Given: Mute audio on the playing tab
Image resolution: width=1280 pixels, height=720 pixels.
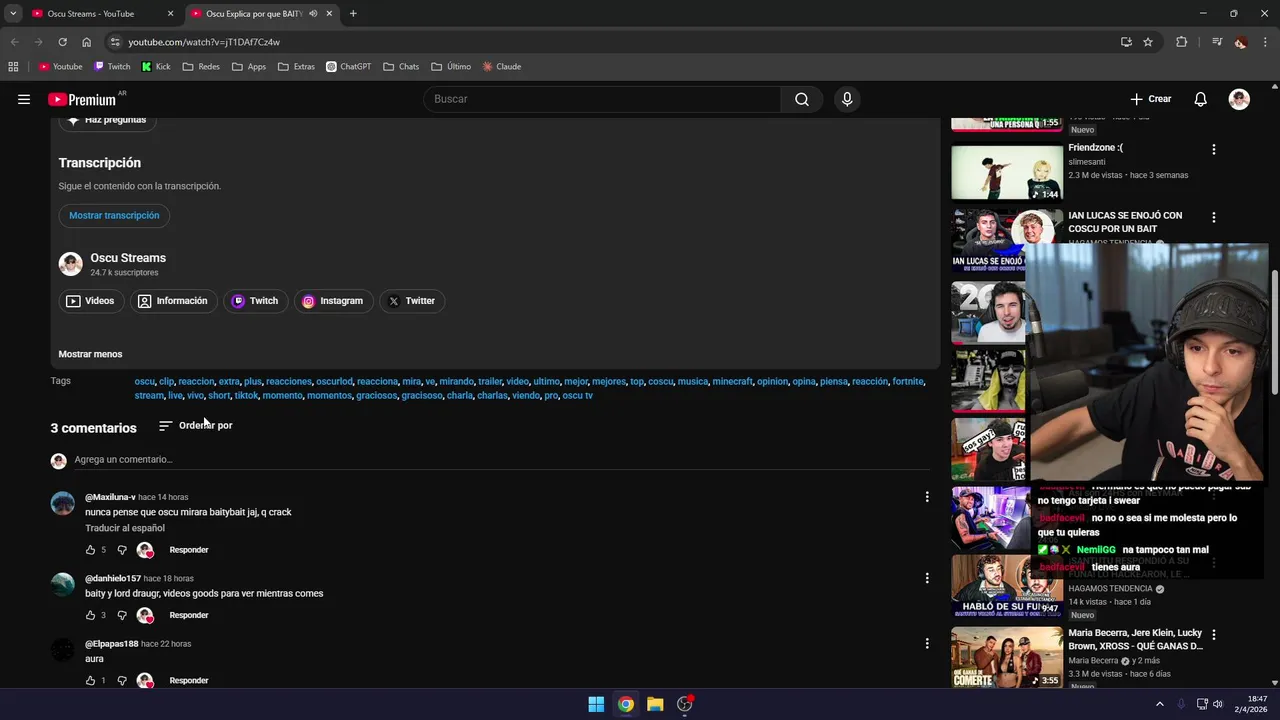Looking at the screenshot, I should (313, 14).
